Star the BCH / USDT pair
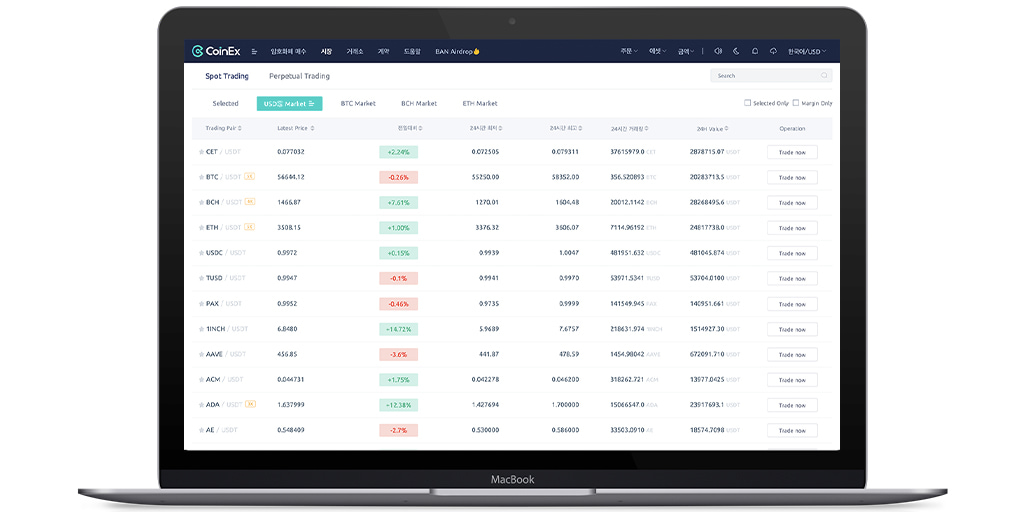This screenshot has width=1024, height=512. (201, 202)
